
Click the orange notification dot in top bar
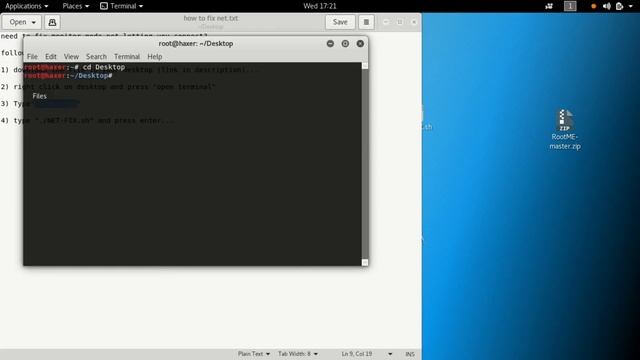tap(594, 6)
